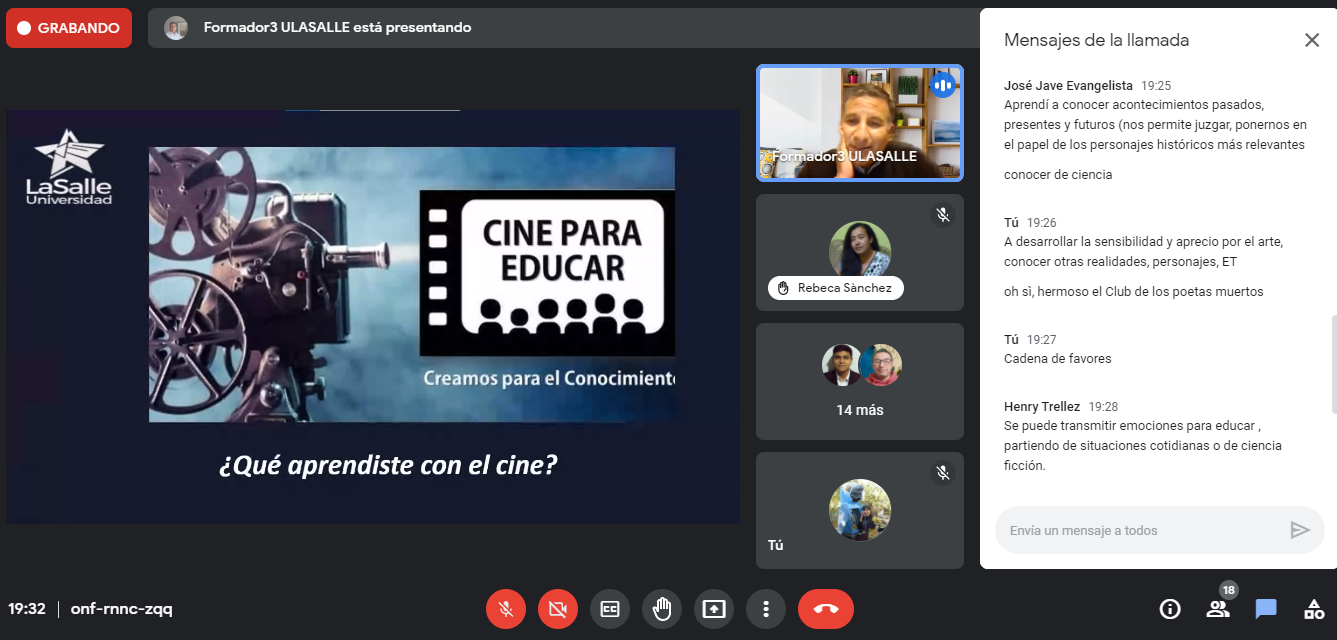The height and width of the screenshot is (640, 1337).
Task: Select Rebeca Sánchez participant tile
Action: click(860, 252)
